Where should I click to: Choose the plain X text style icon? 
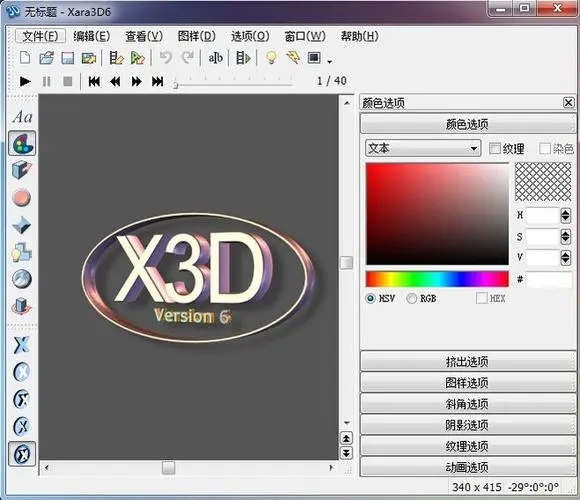[21, 345]
